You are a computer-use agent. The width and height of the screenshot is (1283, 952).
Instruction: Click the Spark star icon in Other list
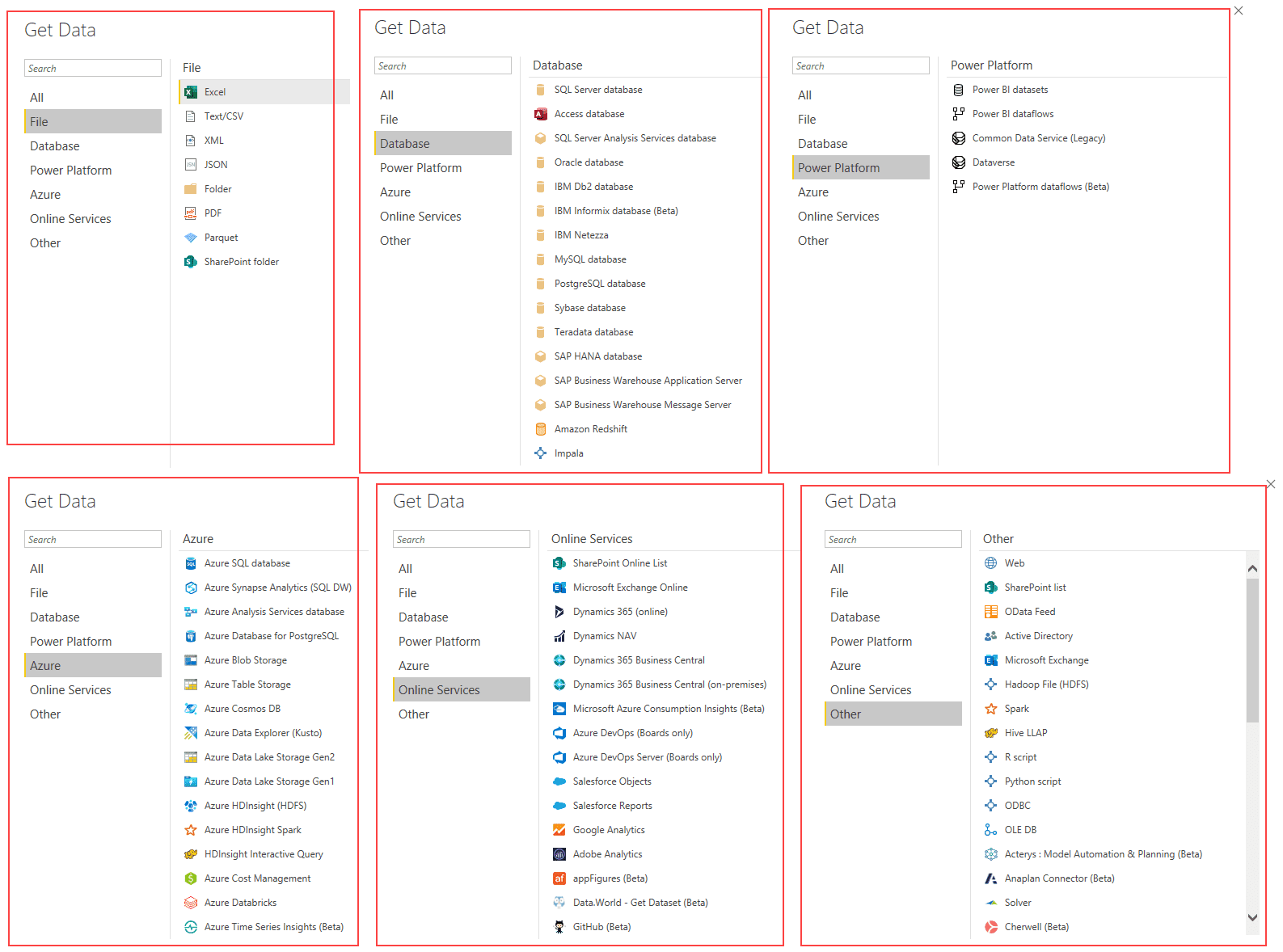click(991, 709)
